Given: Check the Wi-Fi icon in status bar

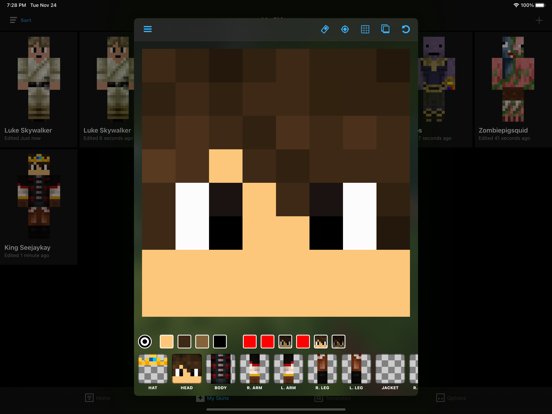Looking at the screenshot, I should pyautogui.click(x=516, y=5).
